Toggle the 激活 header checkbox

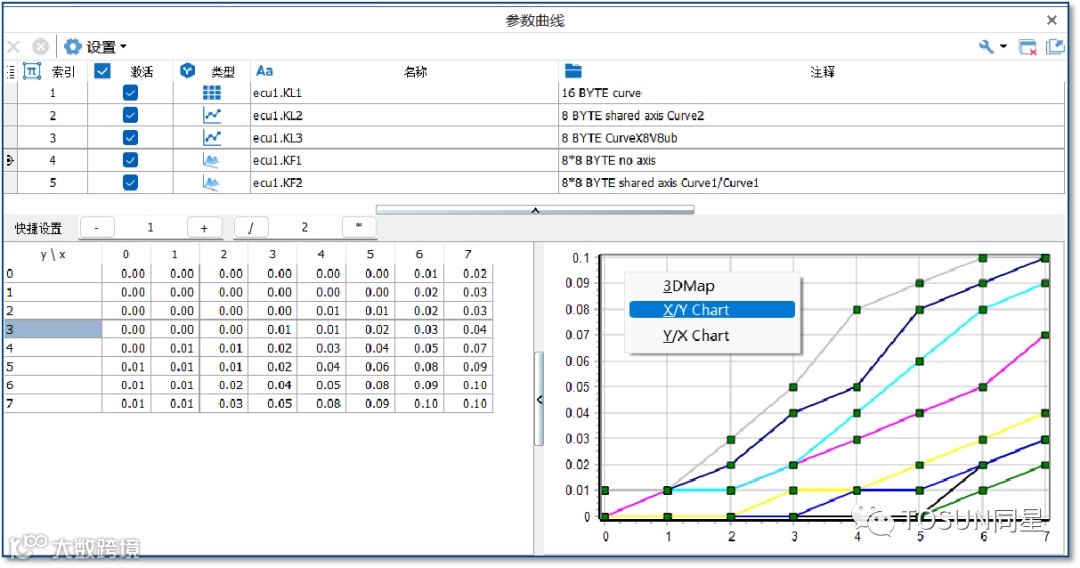tap(103, 71)
